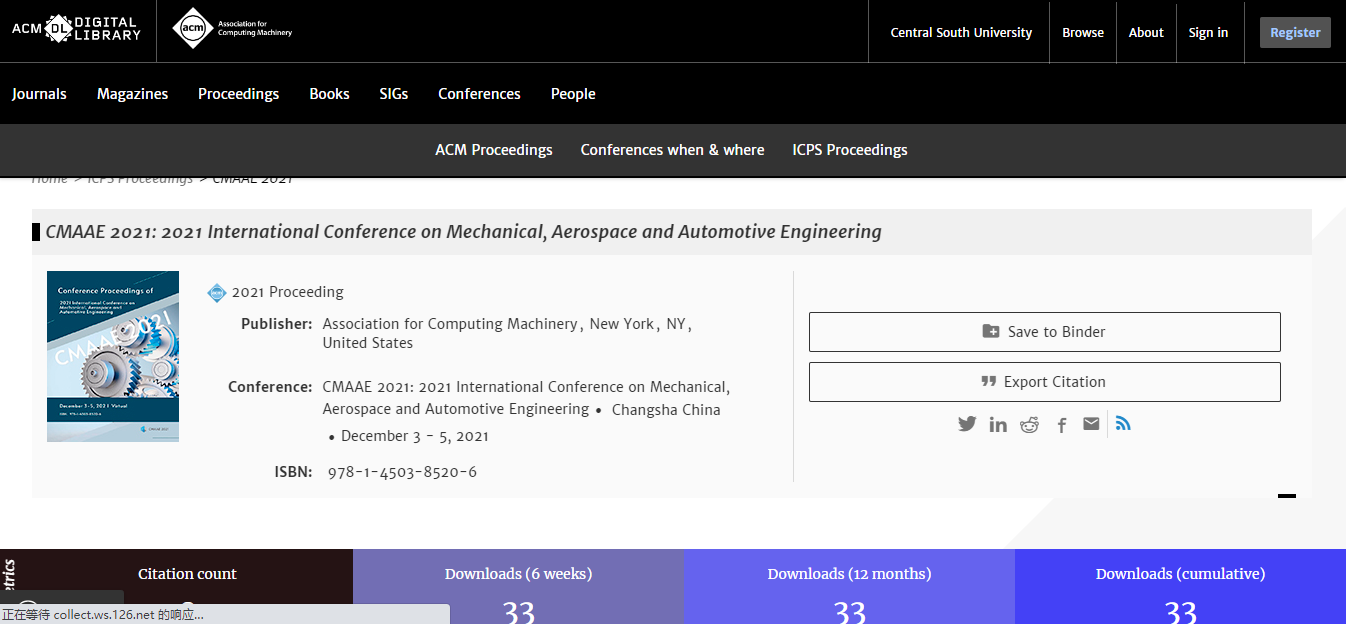
Task: Click the CMAAE 2021 proceedings cover thumbnail
Action: [113, 356]
